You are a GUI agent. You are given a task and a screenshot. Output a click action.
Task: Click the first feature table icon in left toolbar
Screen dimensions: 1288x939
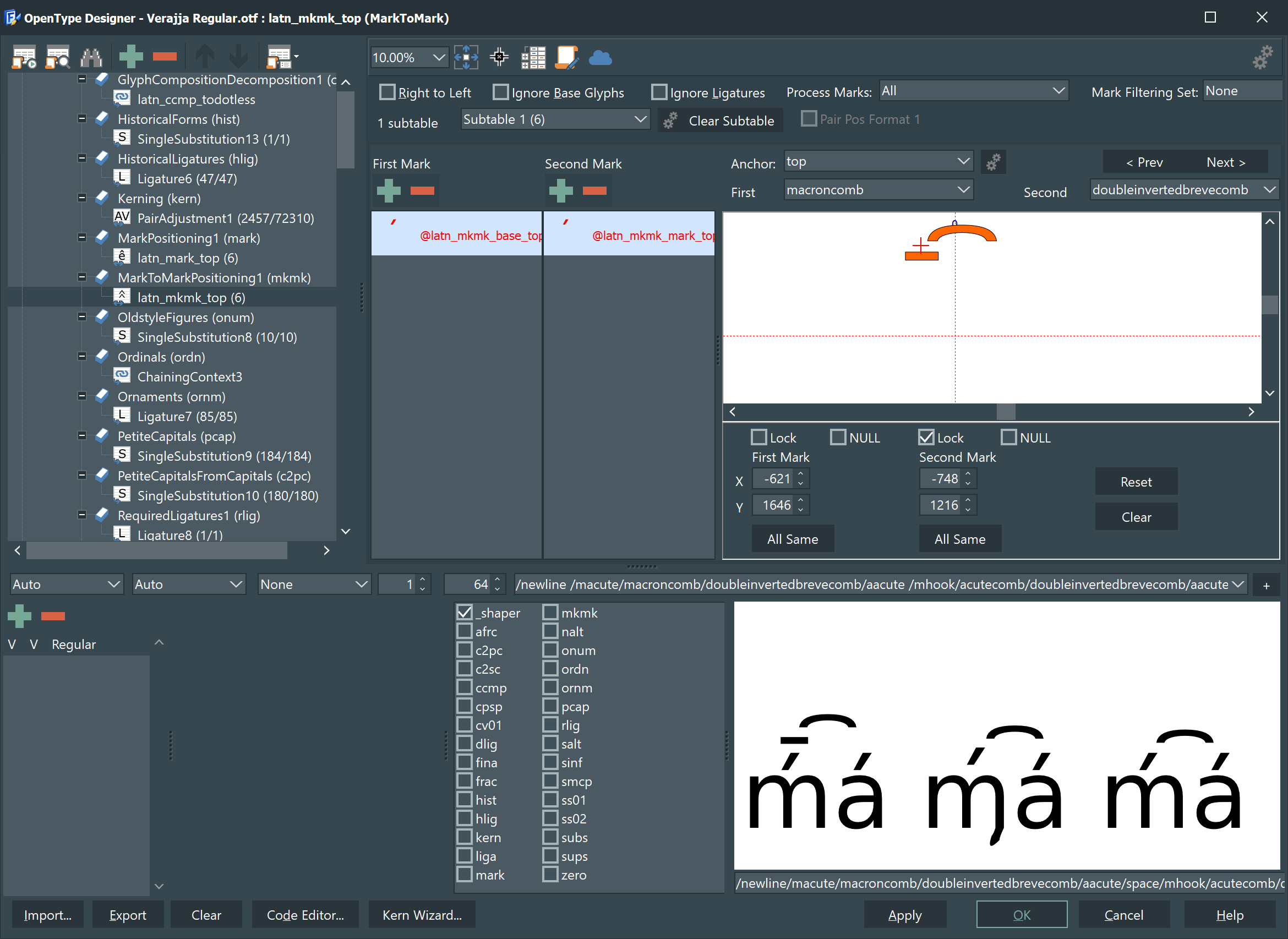pos(24,57)
